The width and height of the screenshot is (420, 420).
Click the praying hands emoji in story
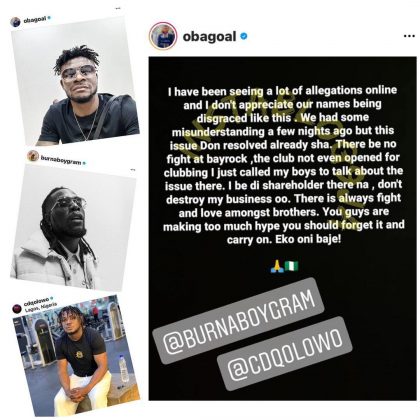click(277, 267)
